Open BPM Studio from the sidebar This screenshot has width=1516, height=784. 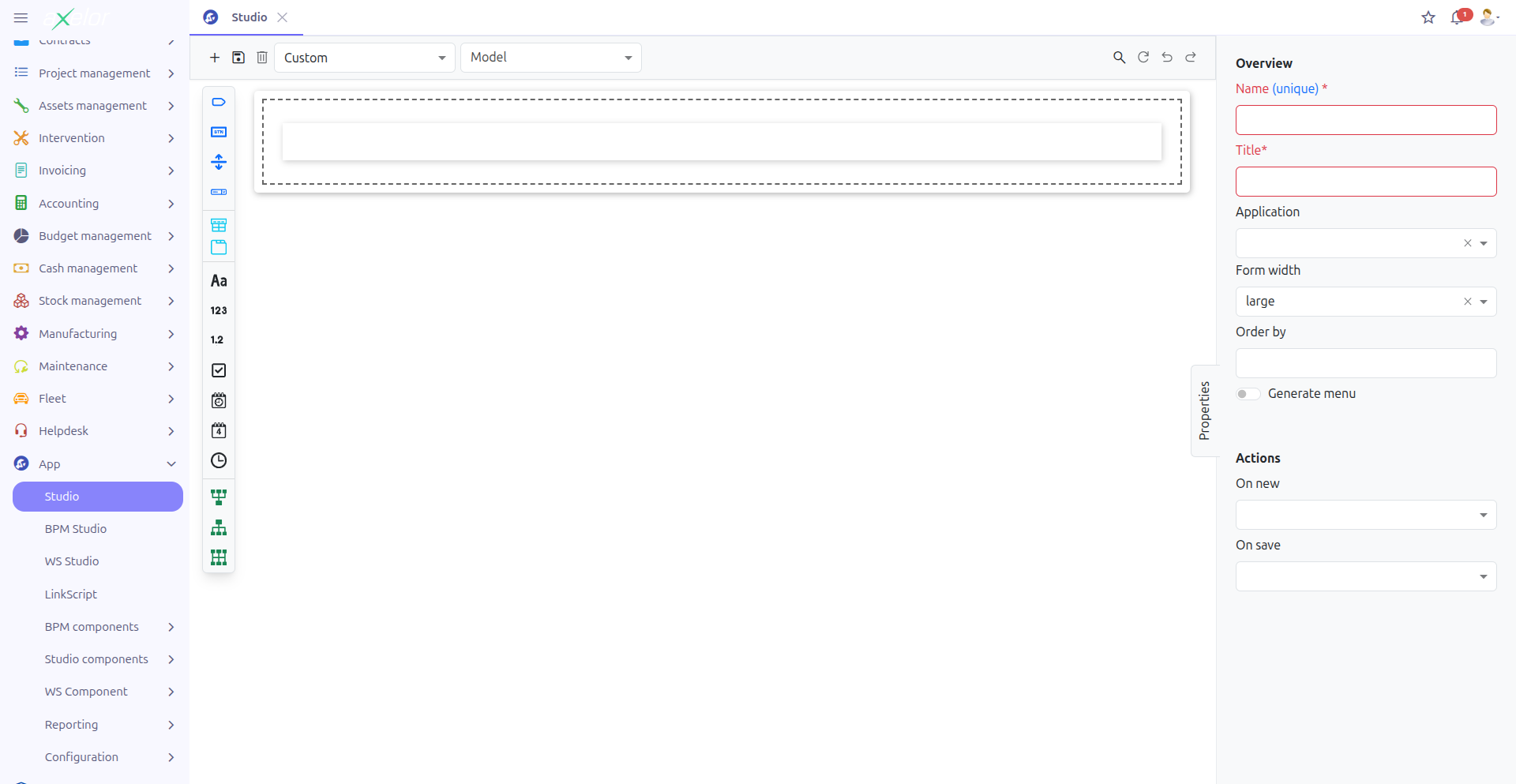(x=76, y=528)
